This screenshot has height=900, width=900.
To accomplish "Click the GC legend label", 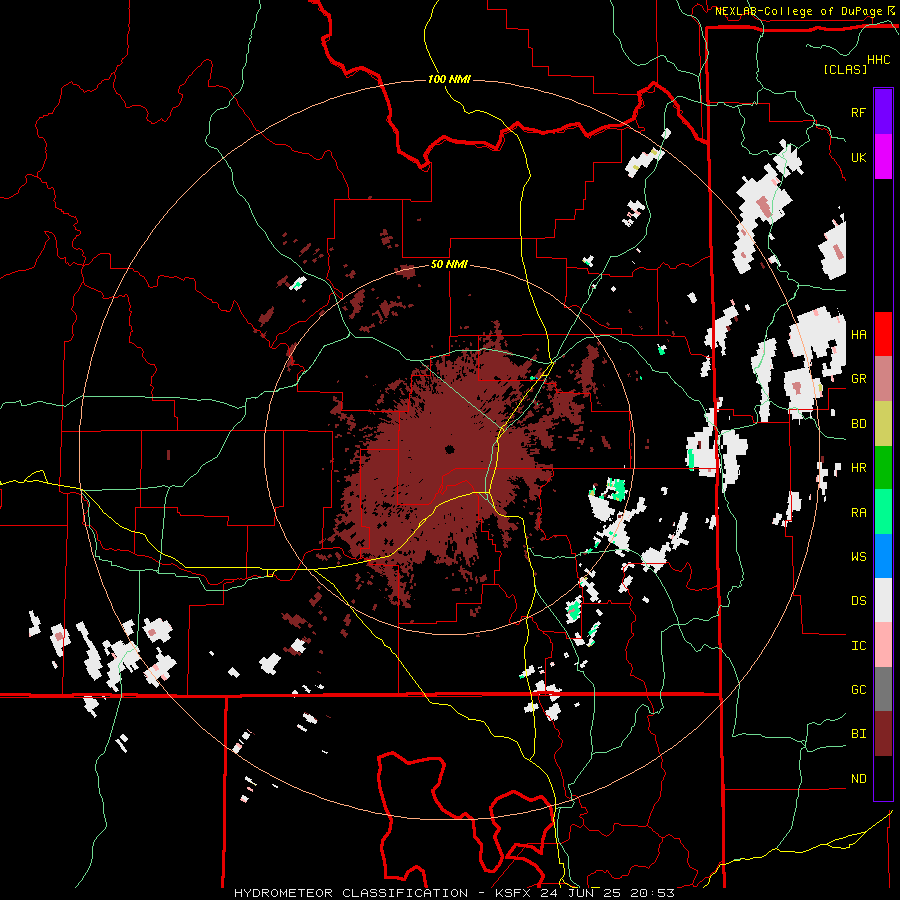I will [x=858, y=690].
